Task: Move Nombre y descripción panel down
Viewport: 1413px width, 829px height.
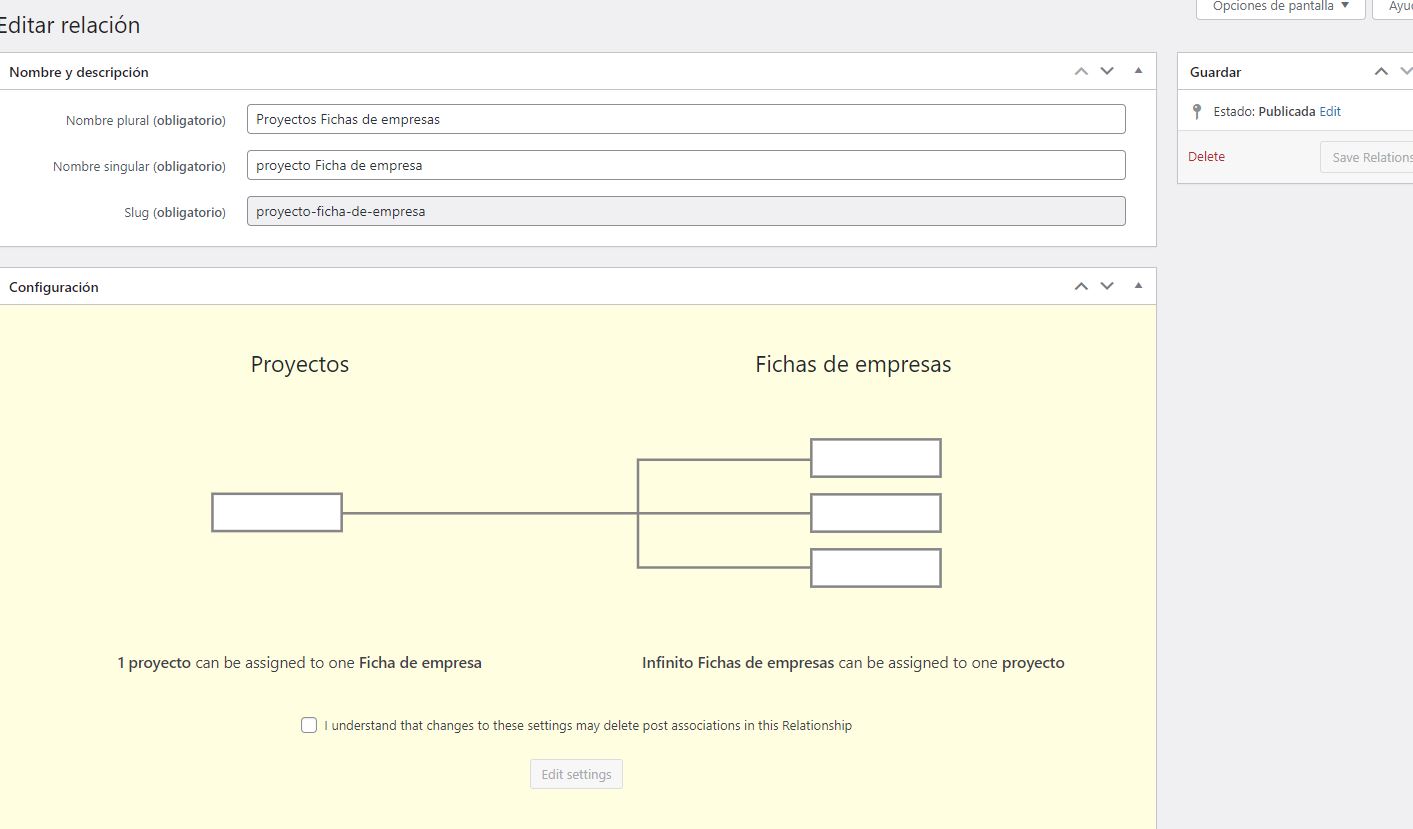Action: pyautogui.click(x=1107, y=71)
